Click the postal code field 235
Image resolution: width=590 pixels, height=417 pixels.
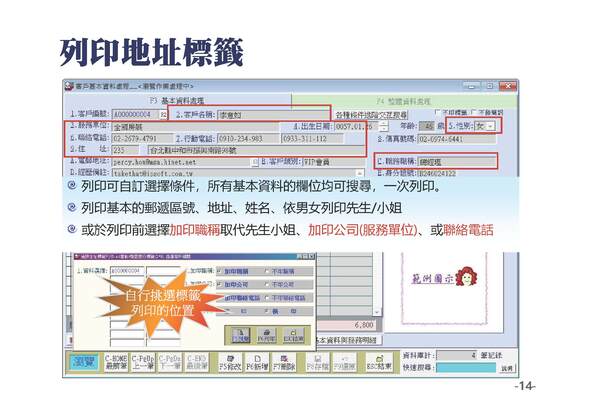click(x=125, y=150)
